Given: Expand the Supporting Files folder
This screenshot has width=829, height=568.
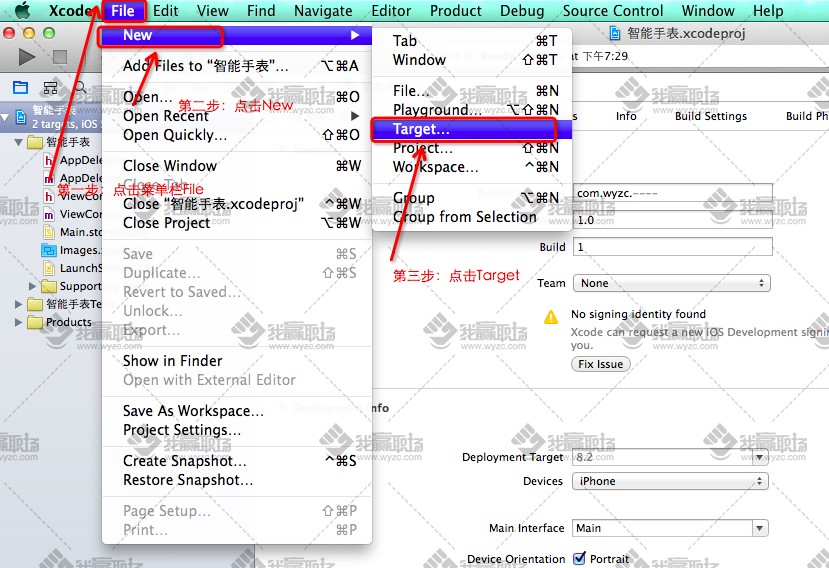Looking at the screenshot, I should point(32,286).
